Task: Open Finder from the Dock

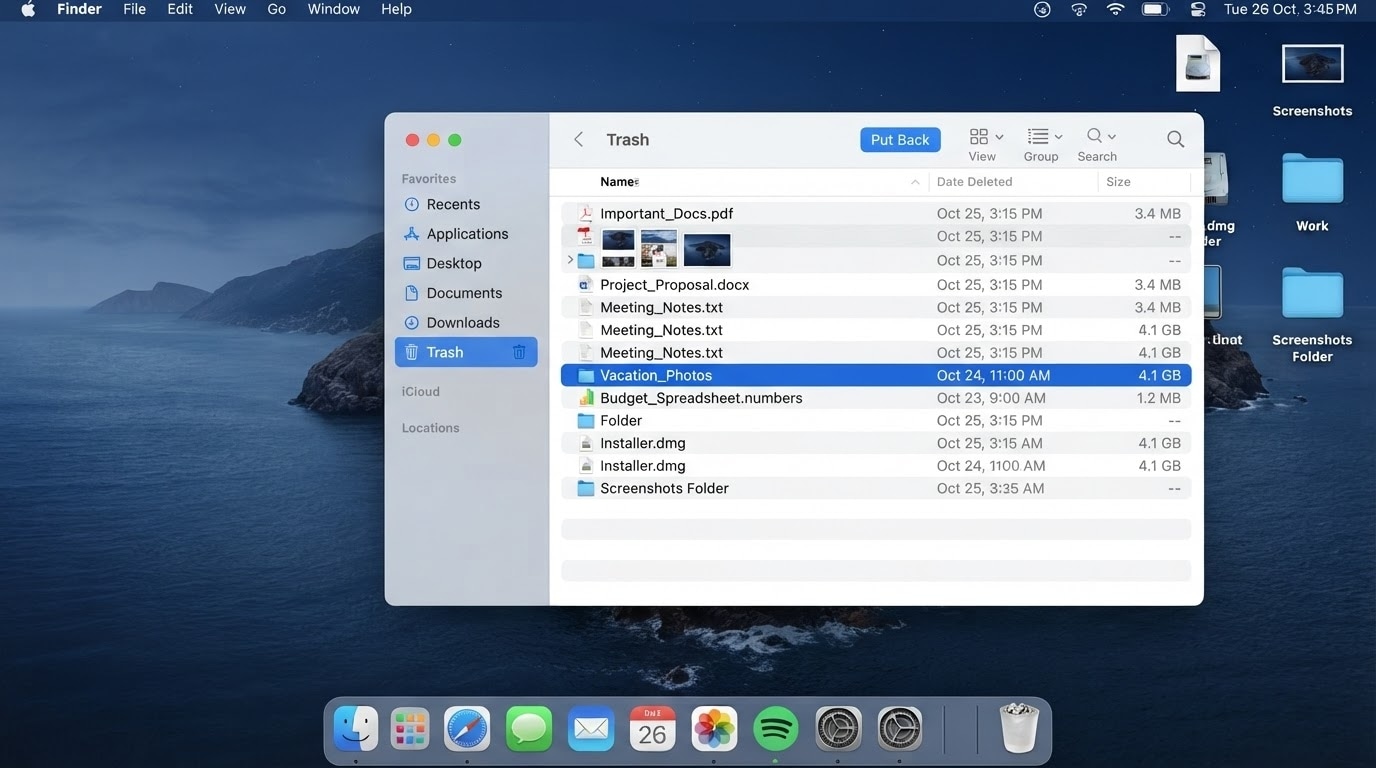Action: click(356, 728)
